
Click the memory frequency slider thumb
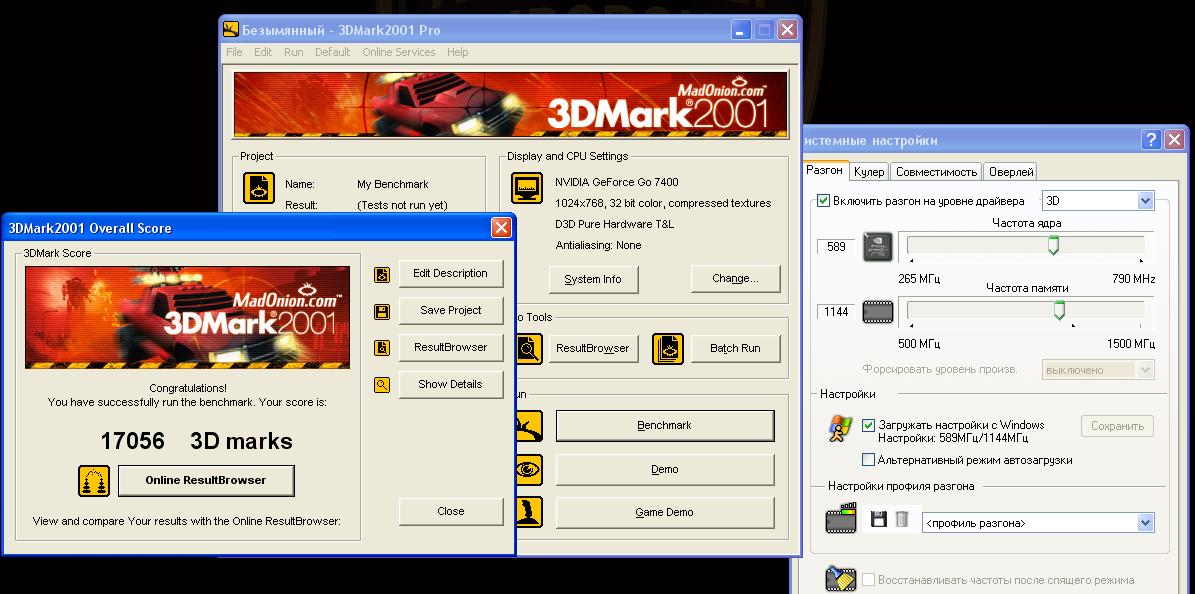coord(1059,310)
